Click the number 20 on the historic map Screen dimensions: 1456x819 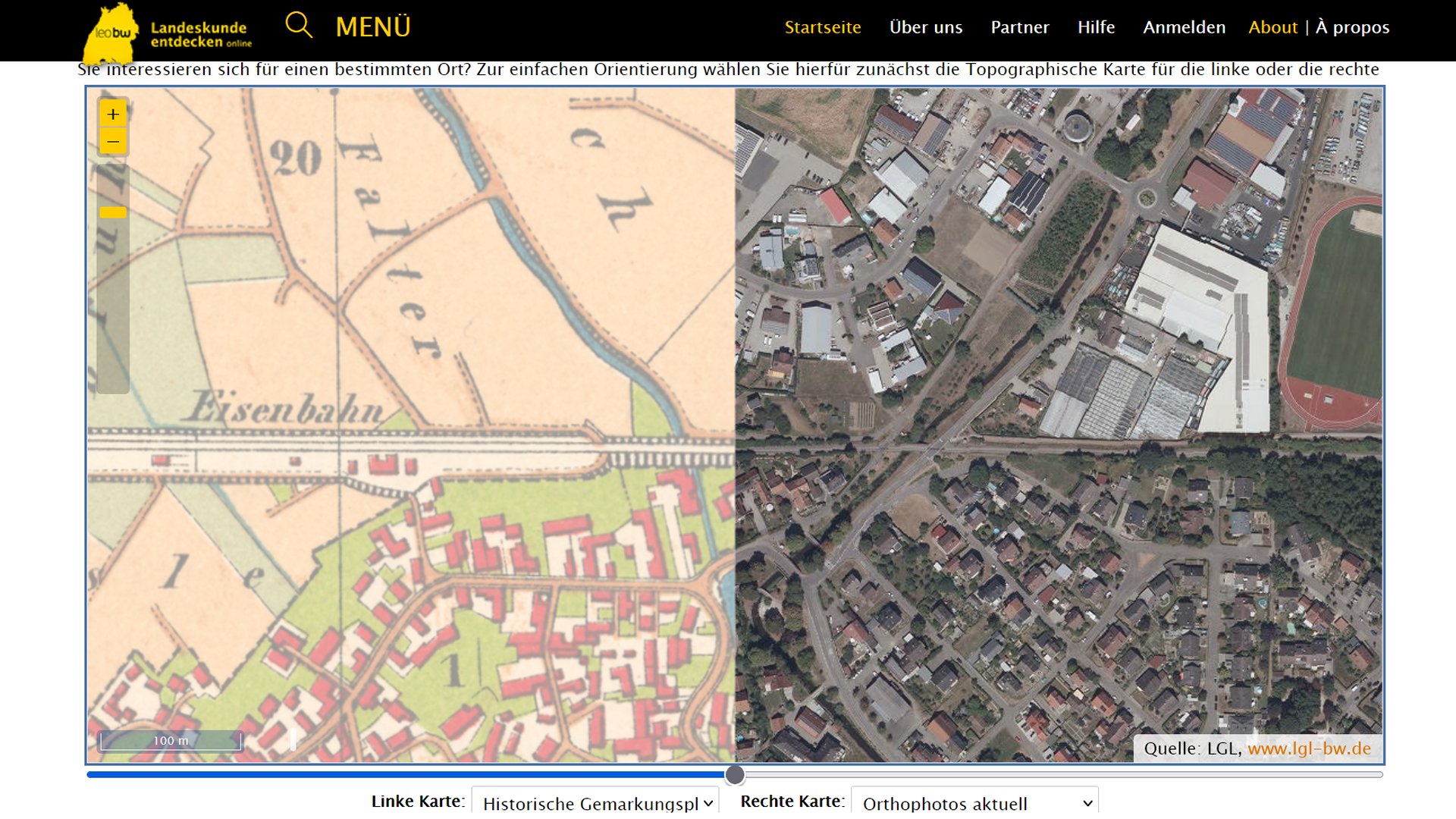click(295, 158)
